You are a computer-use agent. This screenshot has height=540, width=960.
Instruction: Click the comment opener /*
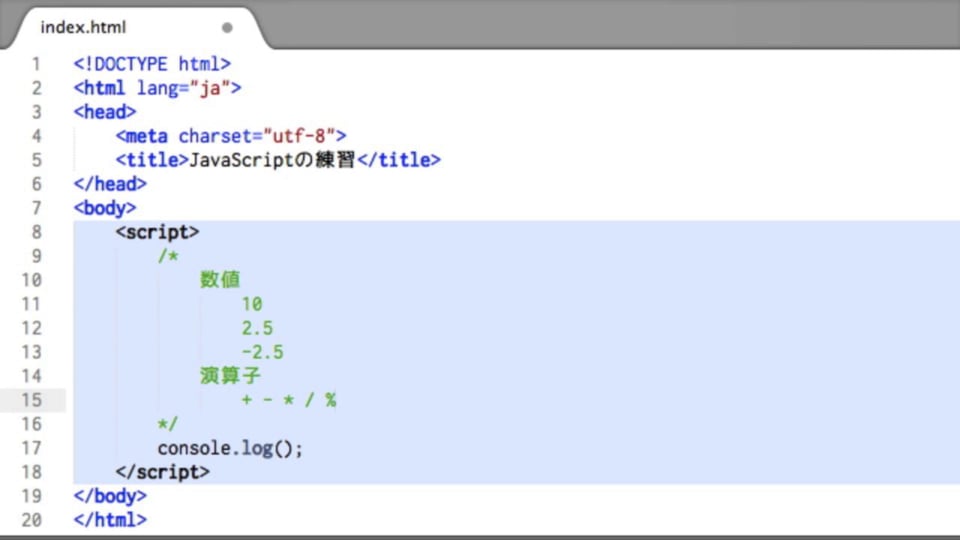pos(168,256)
